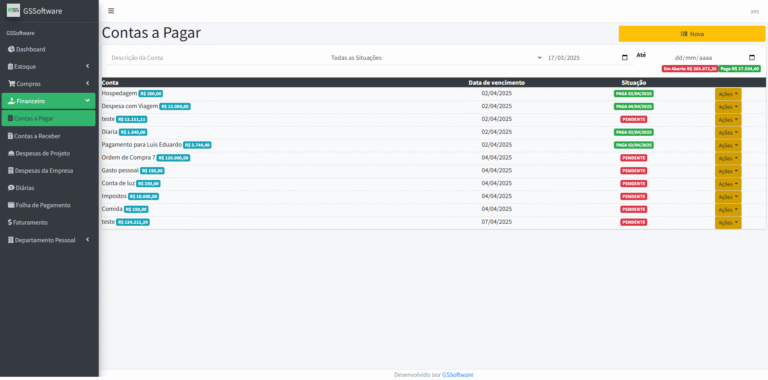Click the GSSoftware brand name
768x380 pixels.
pyautogui.click(x=43, y=11)
